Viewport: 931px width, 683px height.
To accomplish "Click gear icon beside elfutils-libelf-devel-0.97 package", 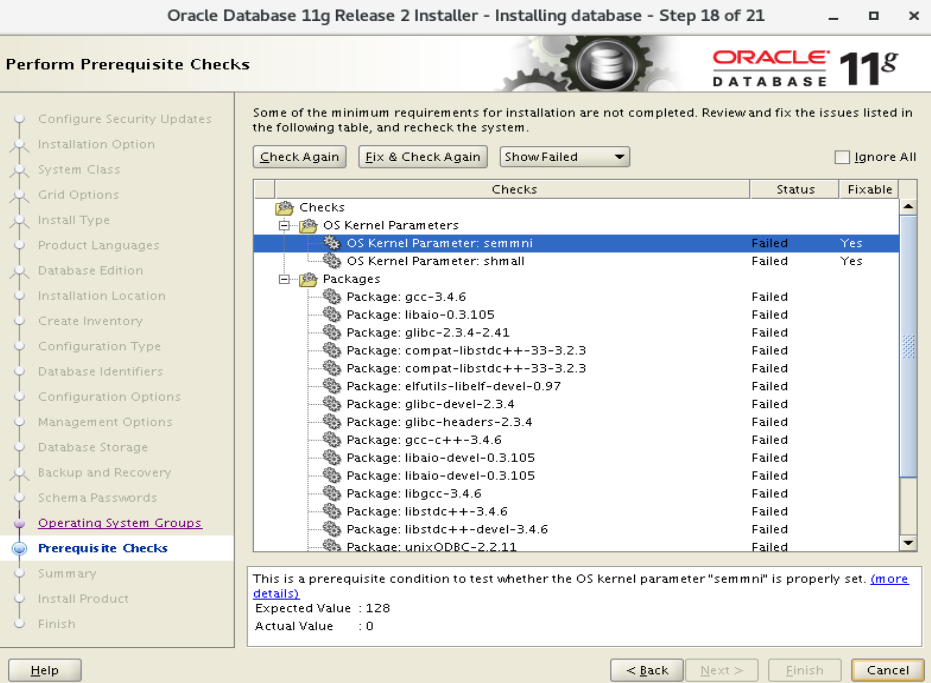I will [332, 386].
